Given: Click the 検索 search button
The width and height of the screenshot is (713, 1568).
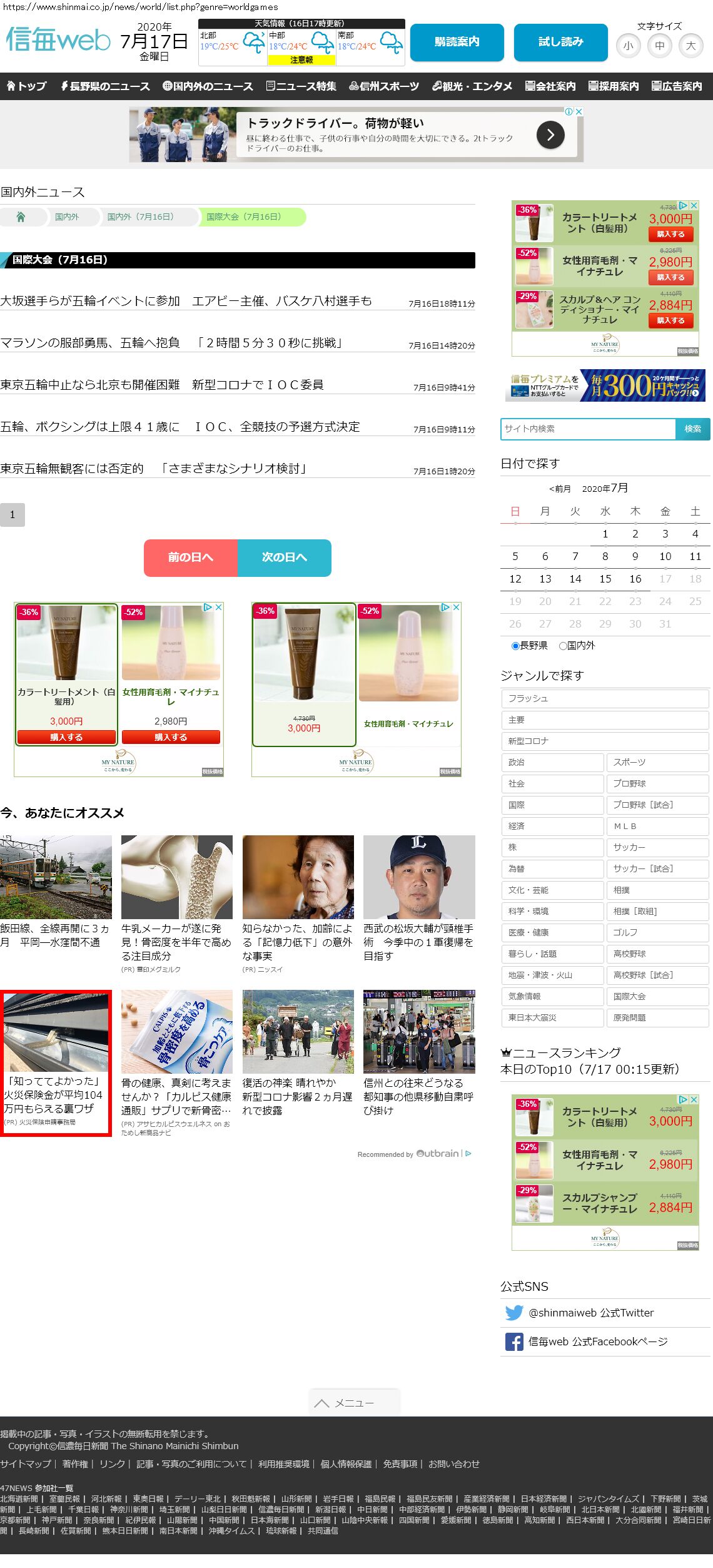Looking at the screenshot, I should click(693, 429).
